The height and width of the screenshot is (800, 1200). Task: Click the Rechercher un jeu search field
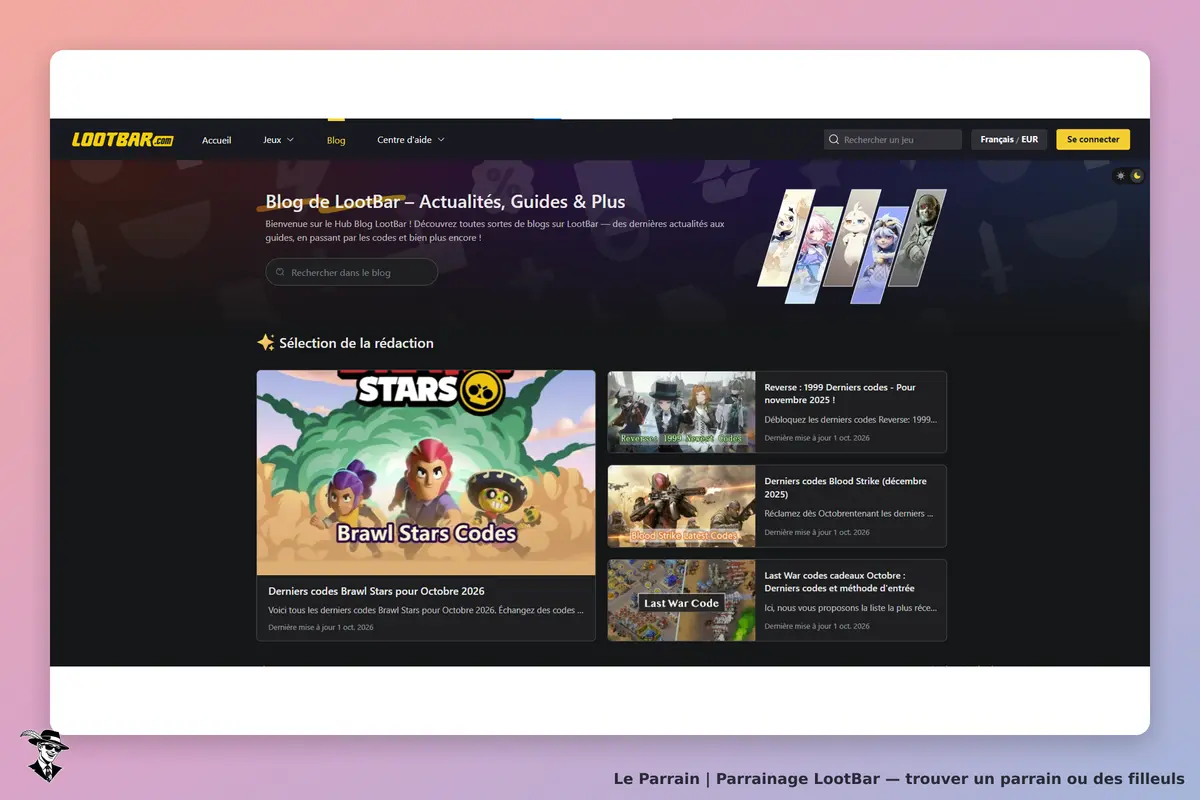click(x=893, y=140)
